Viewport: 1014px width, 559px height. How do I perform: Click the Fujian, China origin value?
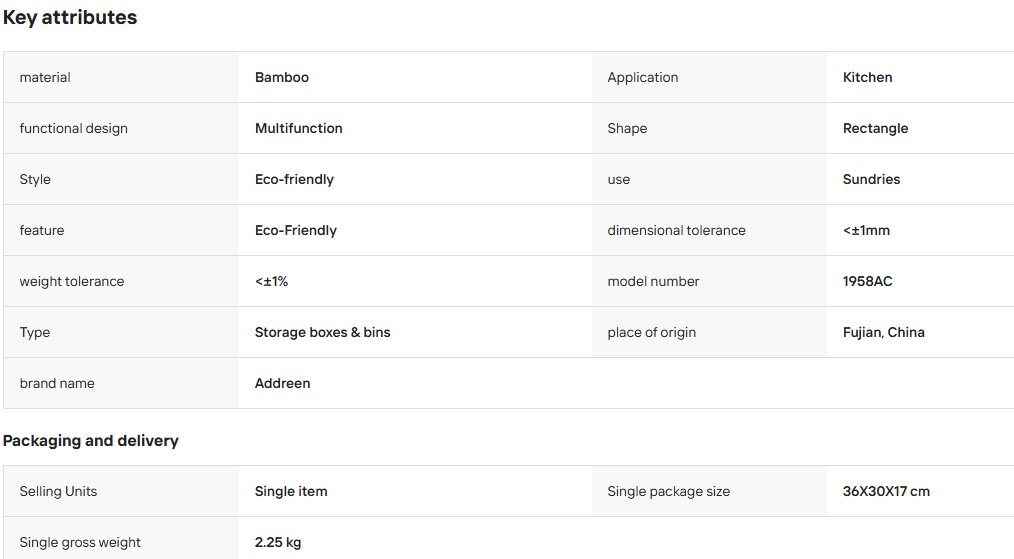click(883, 333)
